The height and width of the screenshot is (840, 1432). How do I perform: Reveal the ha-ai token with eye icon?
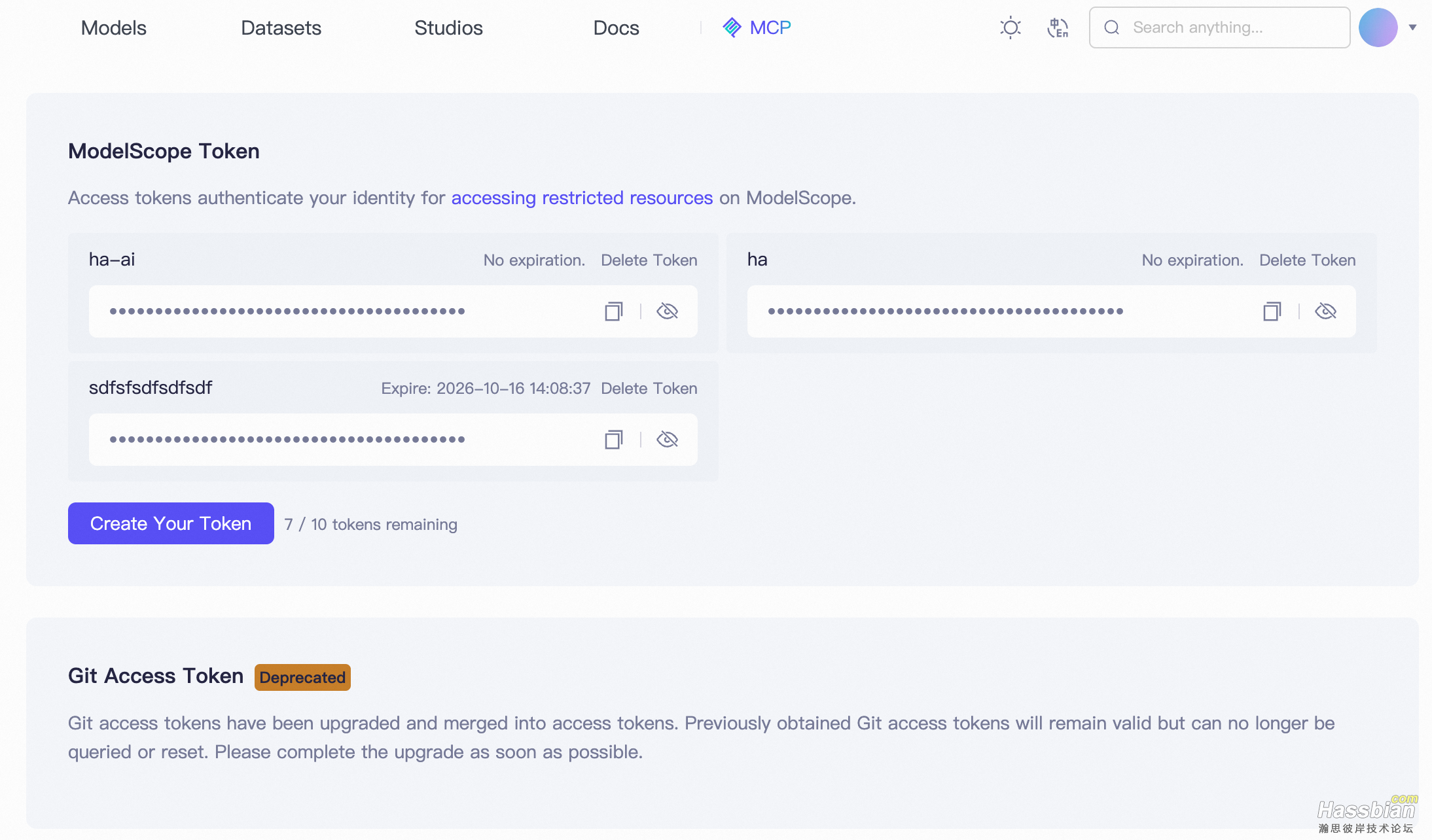667,311
